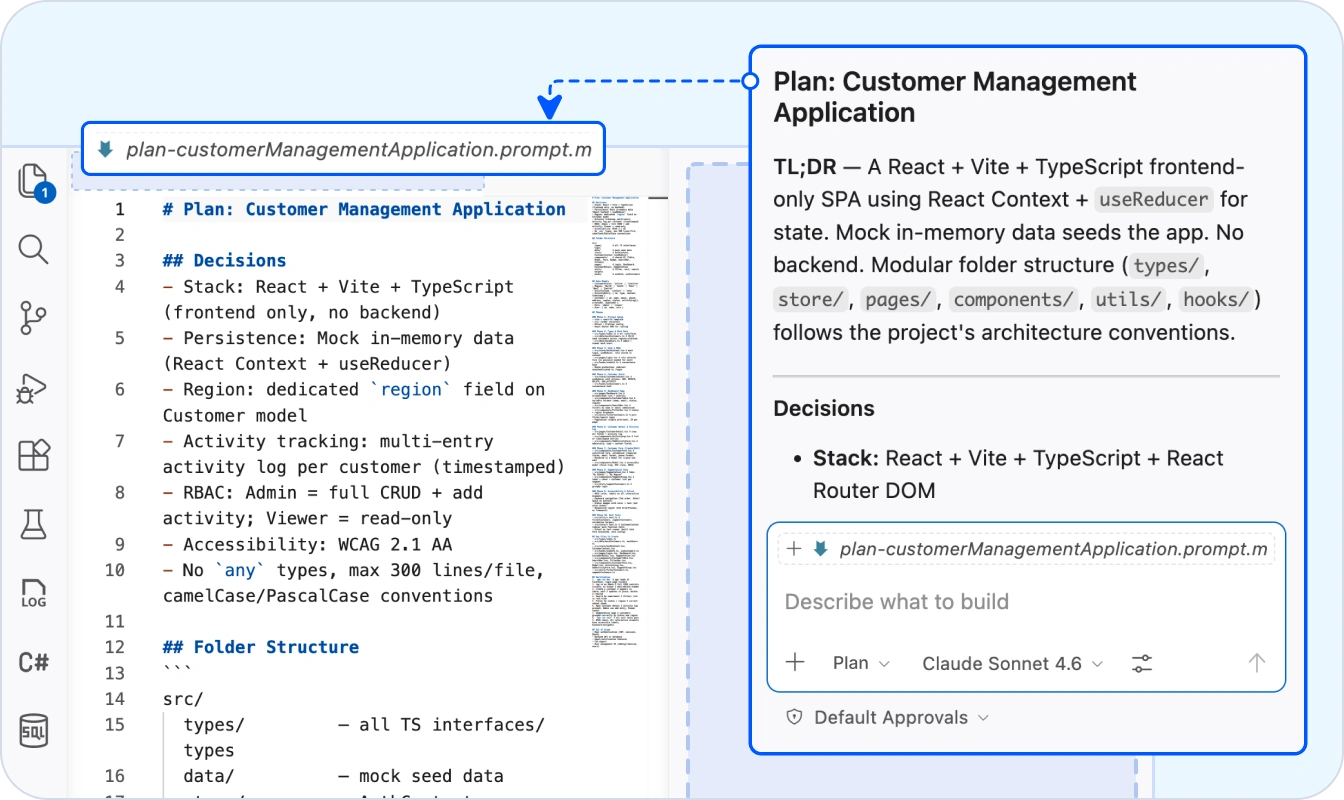Image resolution: width=1344 pixels, height=800 pixels.
Task: Open Source Control branch icon
Action: click(34, 318)
